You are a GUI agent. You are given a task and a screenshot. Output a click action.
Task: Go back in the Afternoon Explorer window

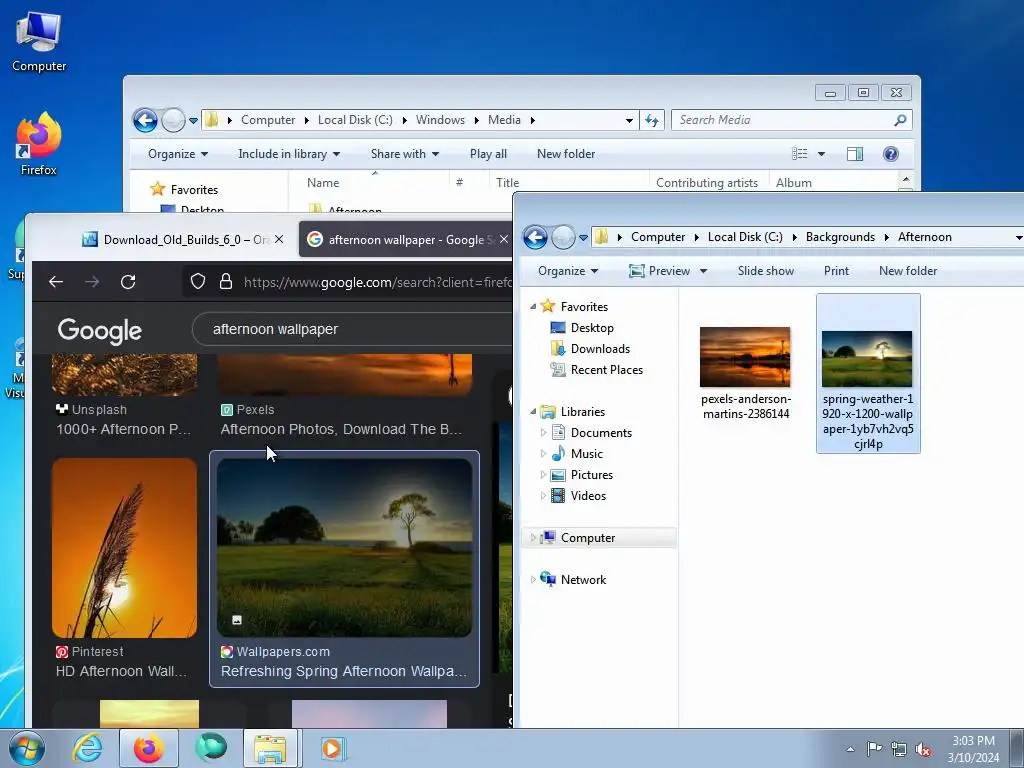coord(535,237)
